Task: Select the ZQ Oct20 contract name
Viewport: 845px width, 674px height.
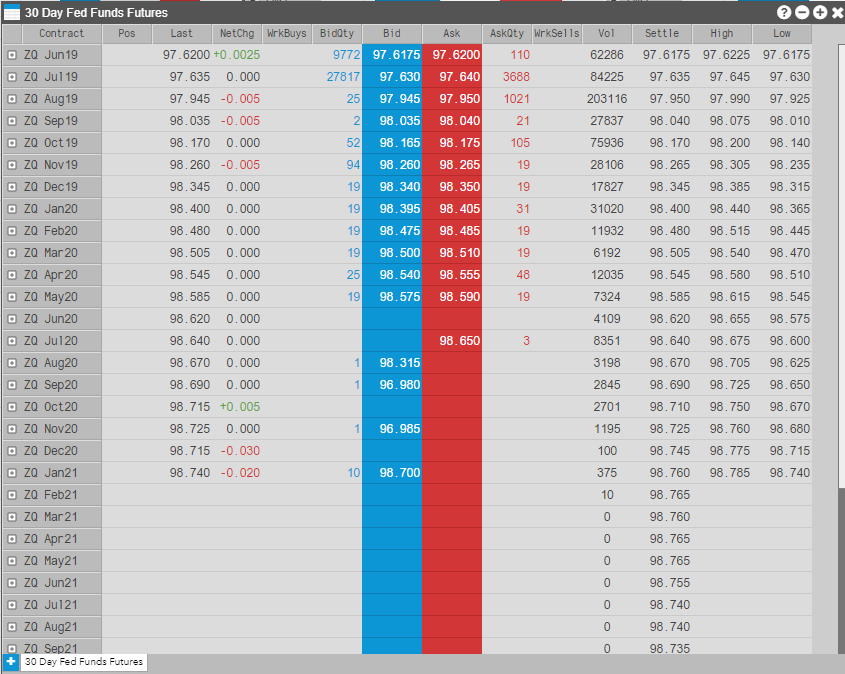Action: 51,407
